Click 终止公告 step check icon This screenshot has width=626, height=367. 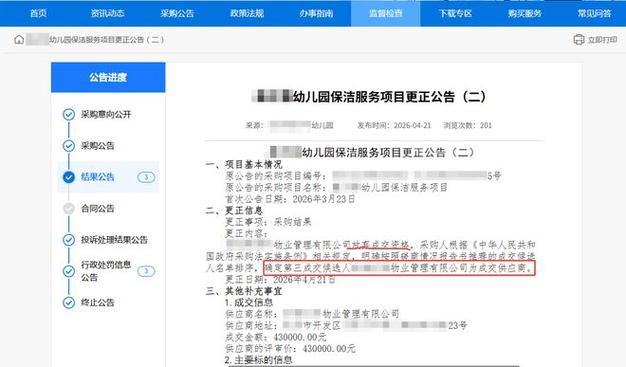click(x=69, y=302)
